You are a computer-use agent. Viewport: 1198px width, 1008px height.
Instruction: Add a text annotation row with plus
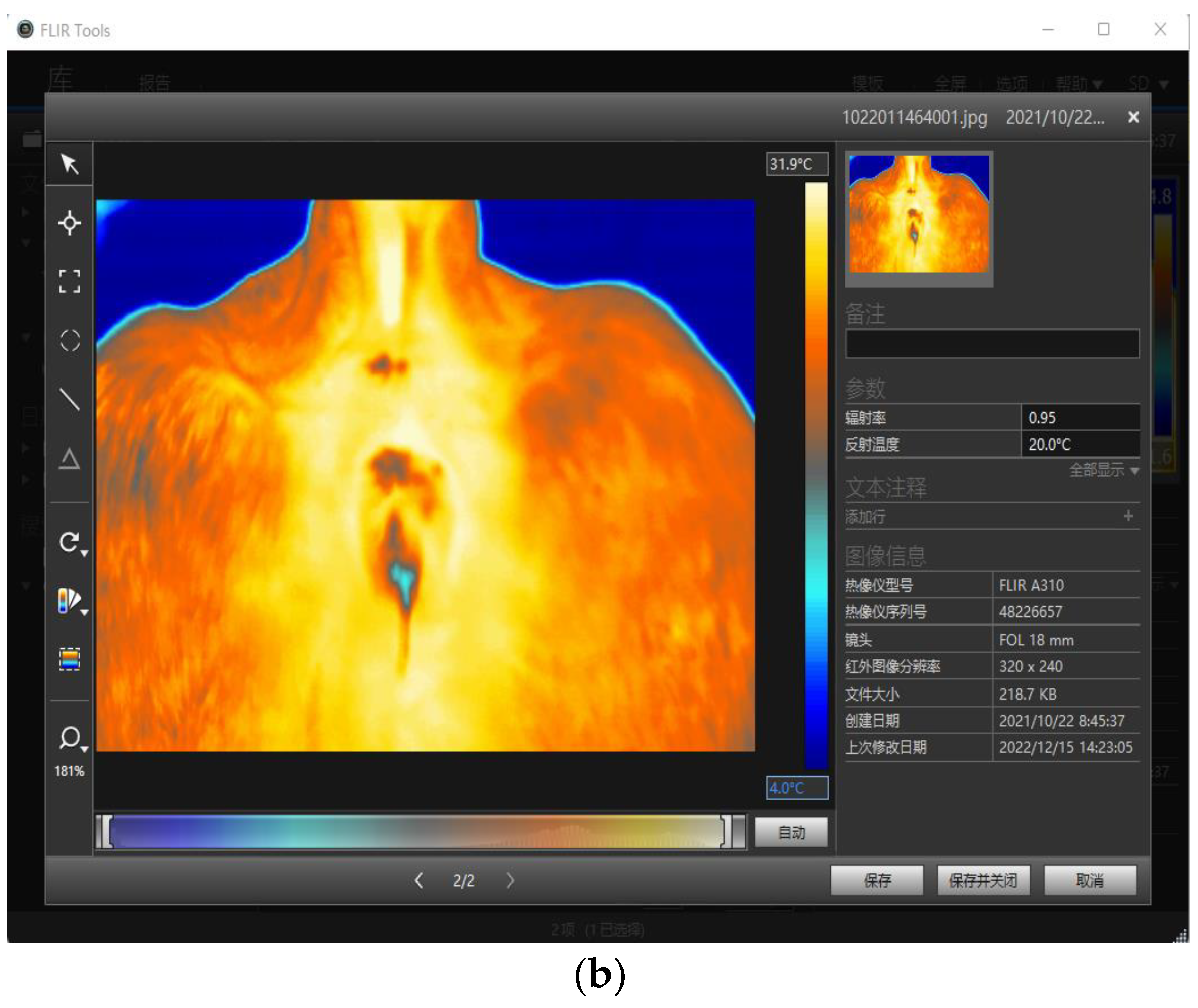1128,516
